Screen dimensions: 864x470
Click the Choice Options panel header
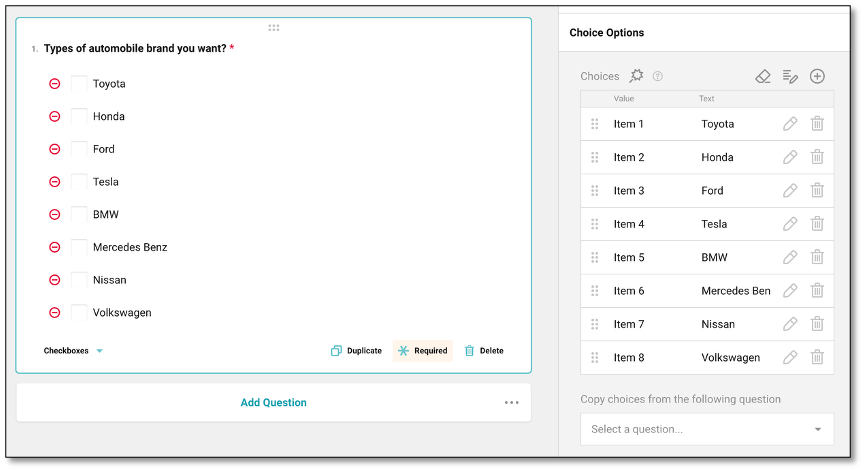607,33
